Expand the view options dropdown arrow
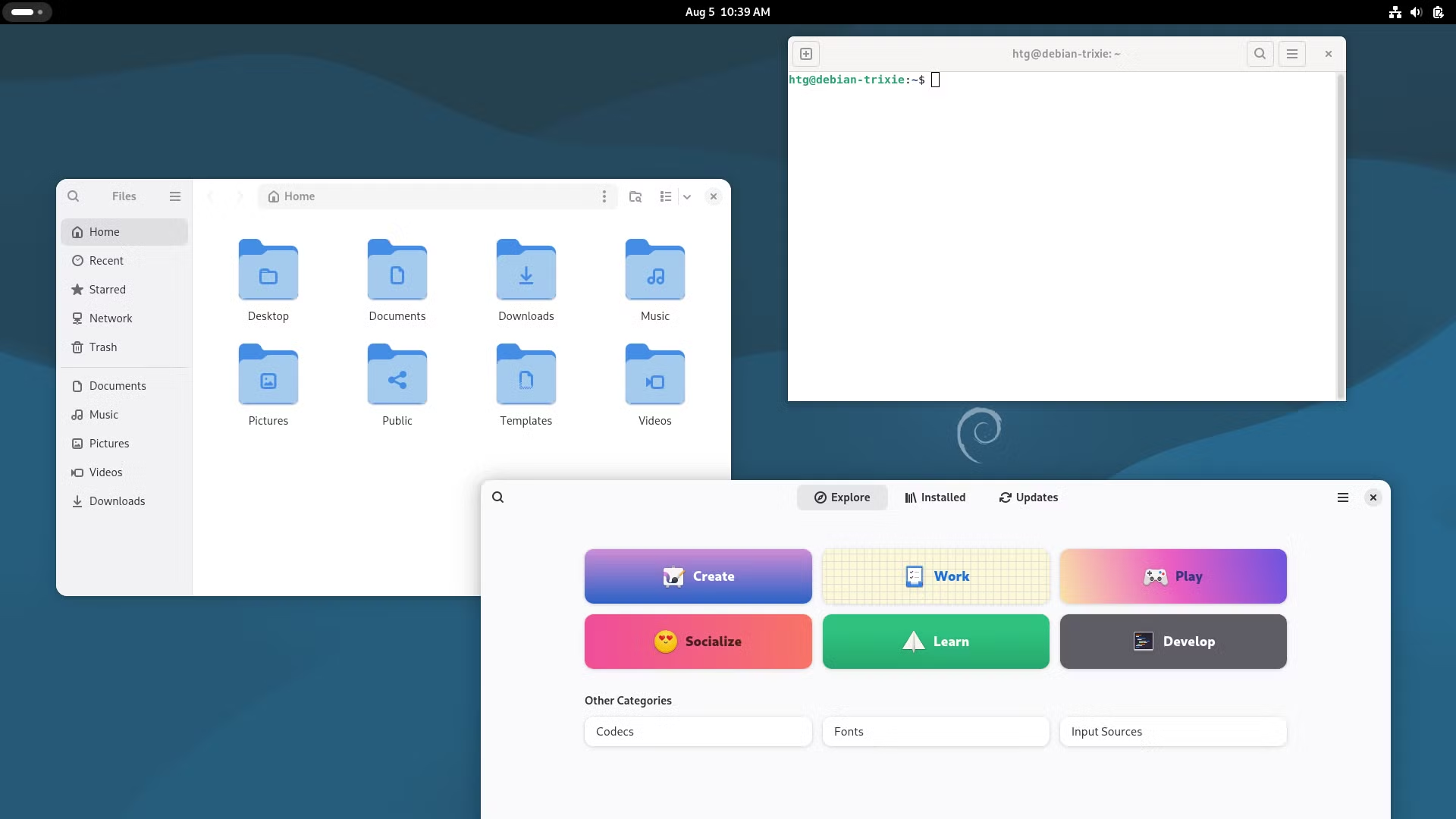1456x819 pixels. 687,196
